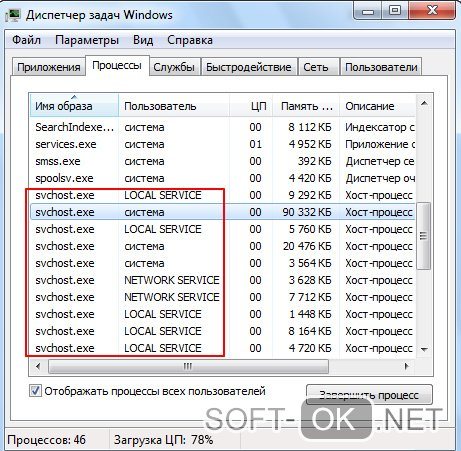
Task: Switch to the Приложения tab
Action: click(x=49, y=67)
